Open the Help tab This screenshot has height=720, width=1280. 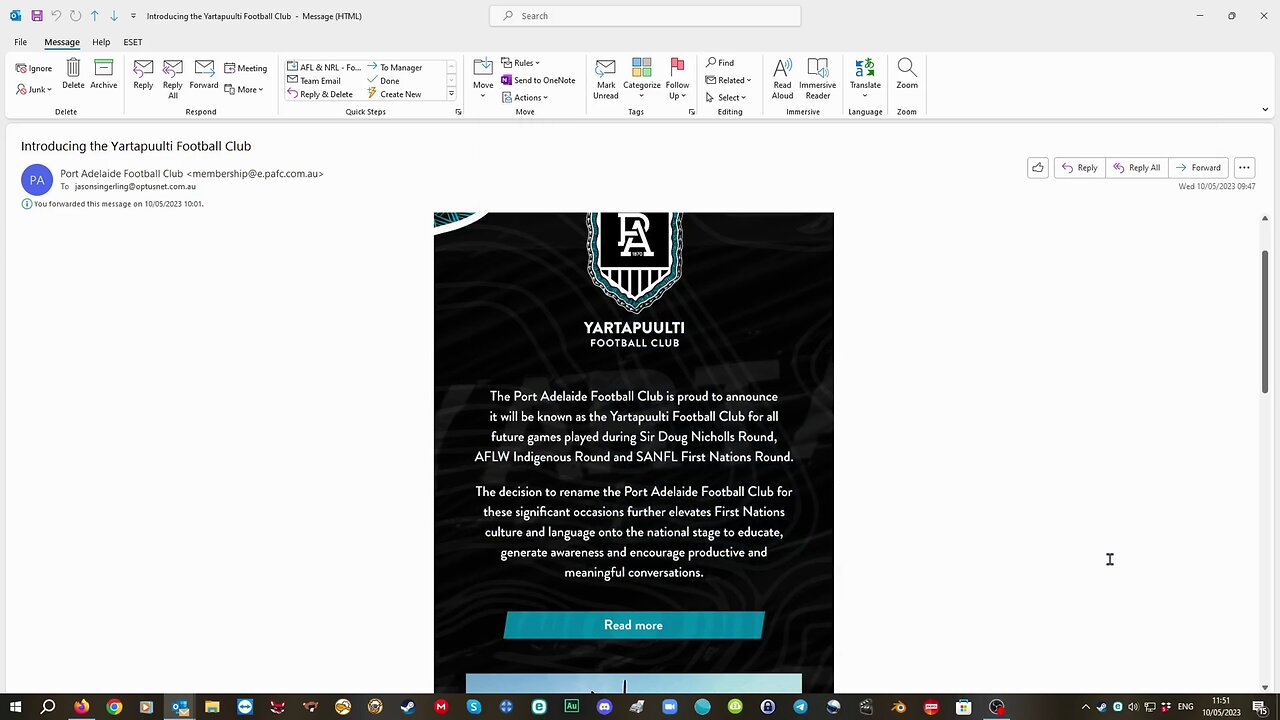[101, 42]
